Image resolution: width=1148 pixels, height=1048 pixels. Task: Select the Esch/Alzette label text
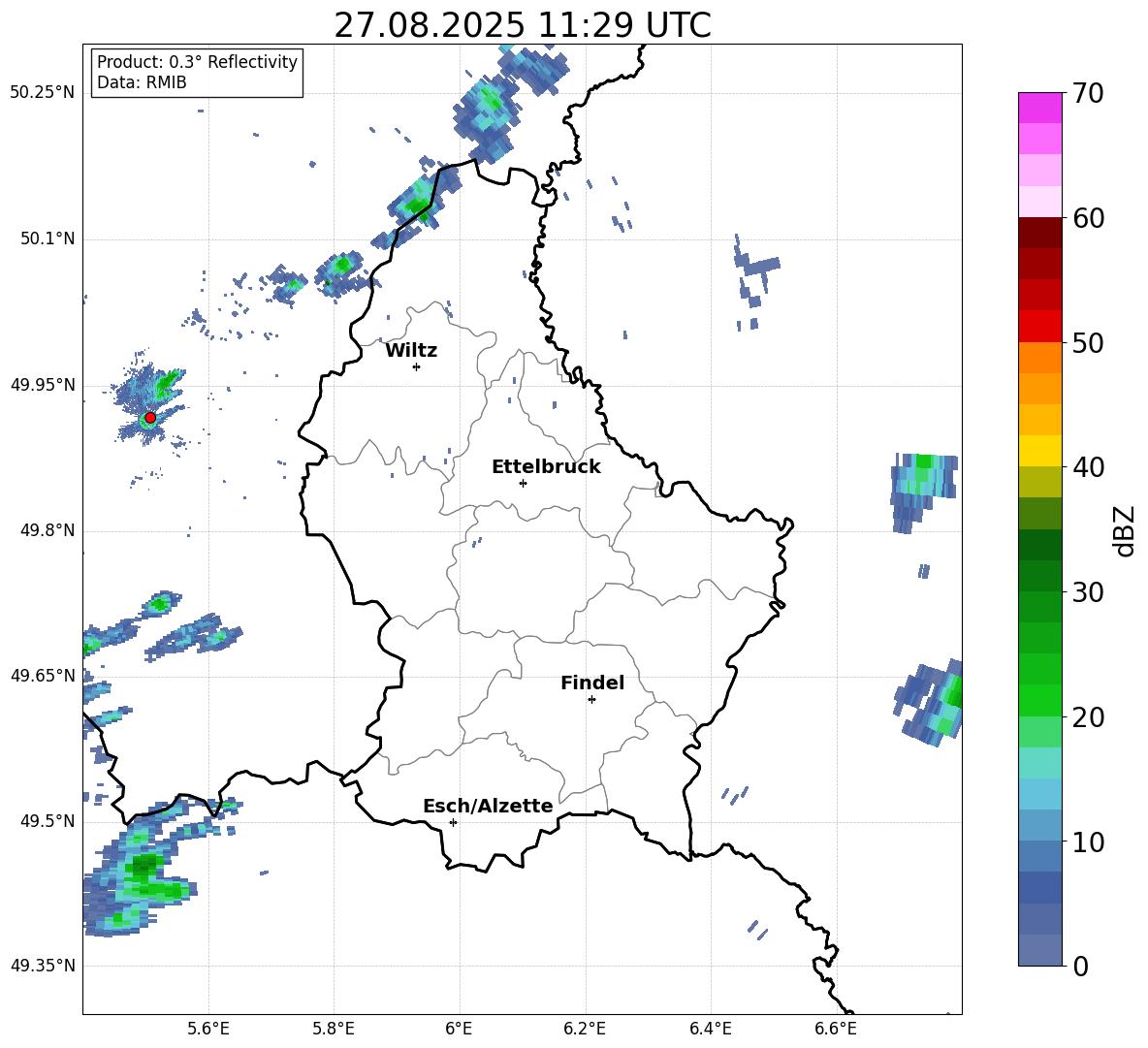point(488,806)
